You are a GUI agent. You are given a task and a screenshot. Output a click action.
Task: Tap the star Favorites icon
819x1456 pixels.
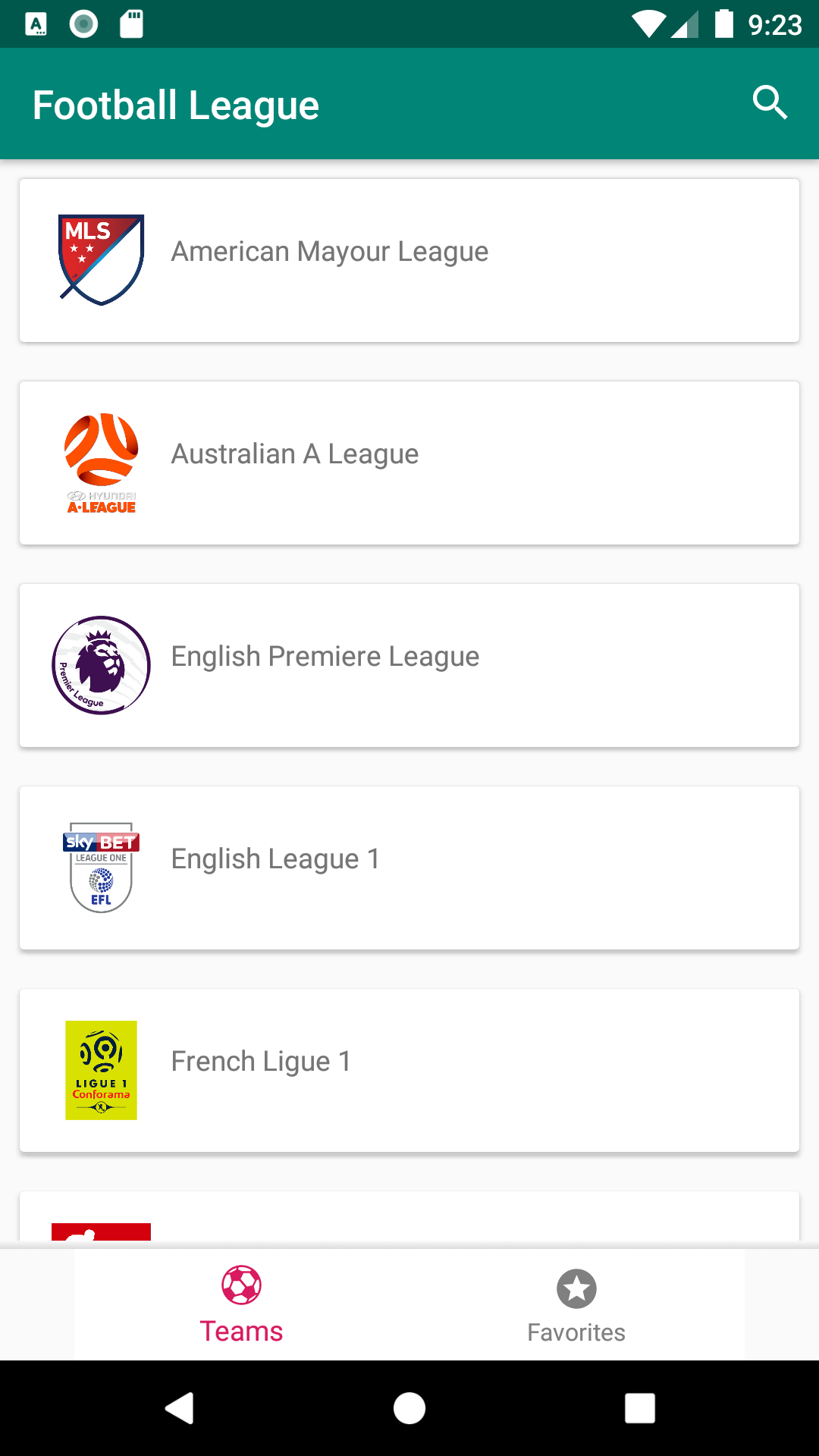576,1288
